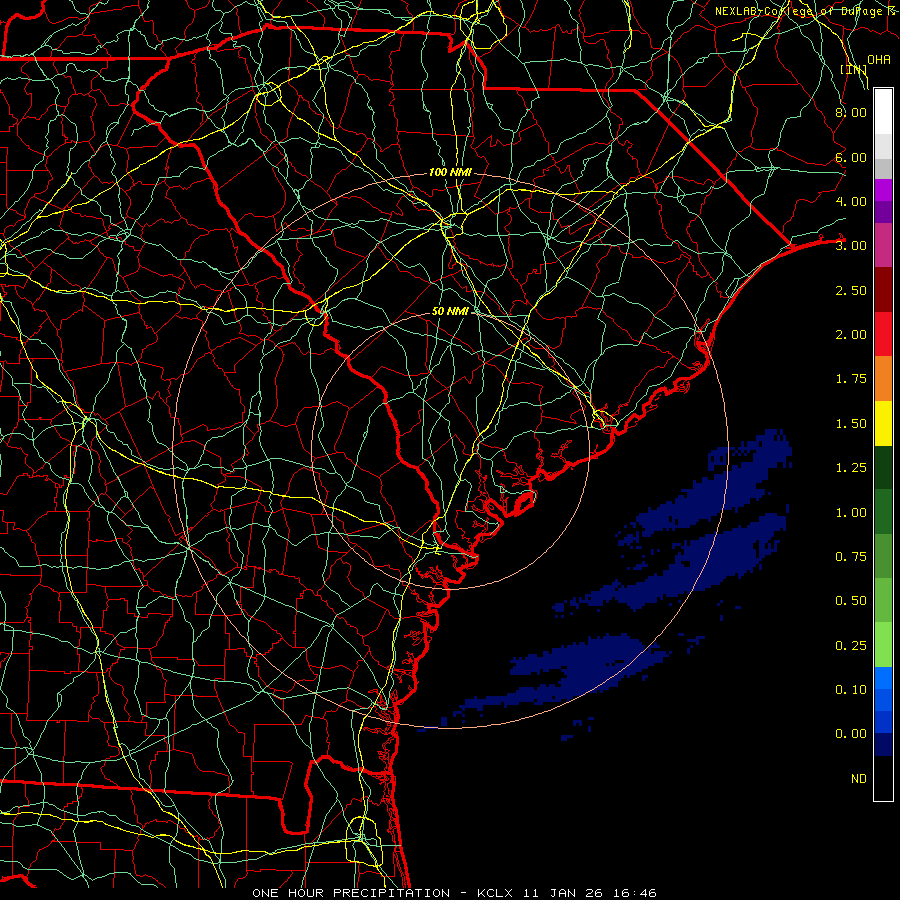Click the 6.00 legend value
Screen dimensions: 900x900
(851, 157)
